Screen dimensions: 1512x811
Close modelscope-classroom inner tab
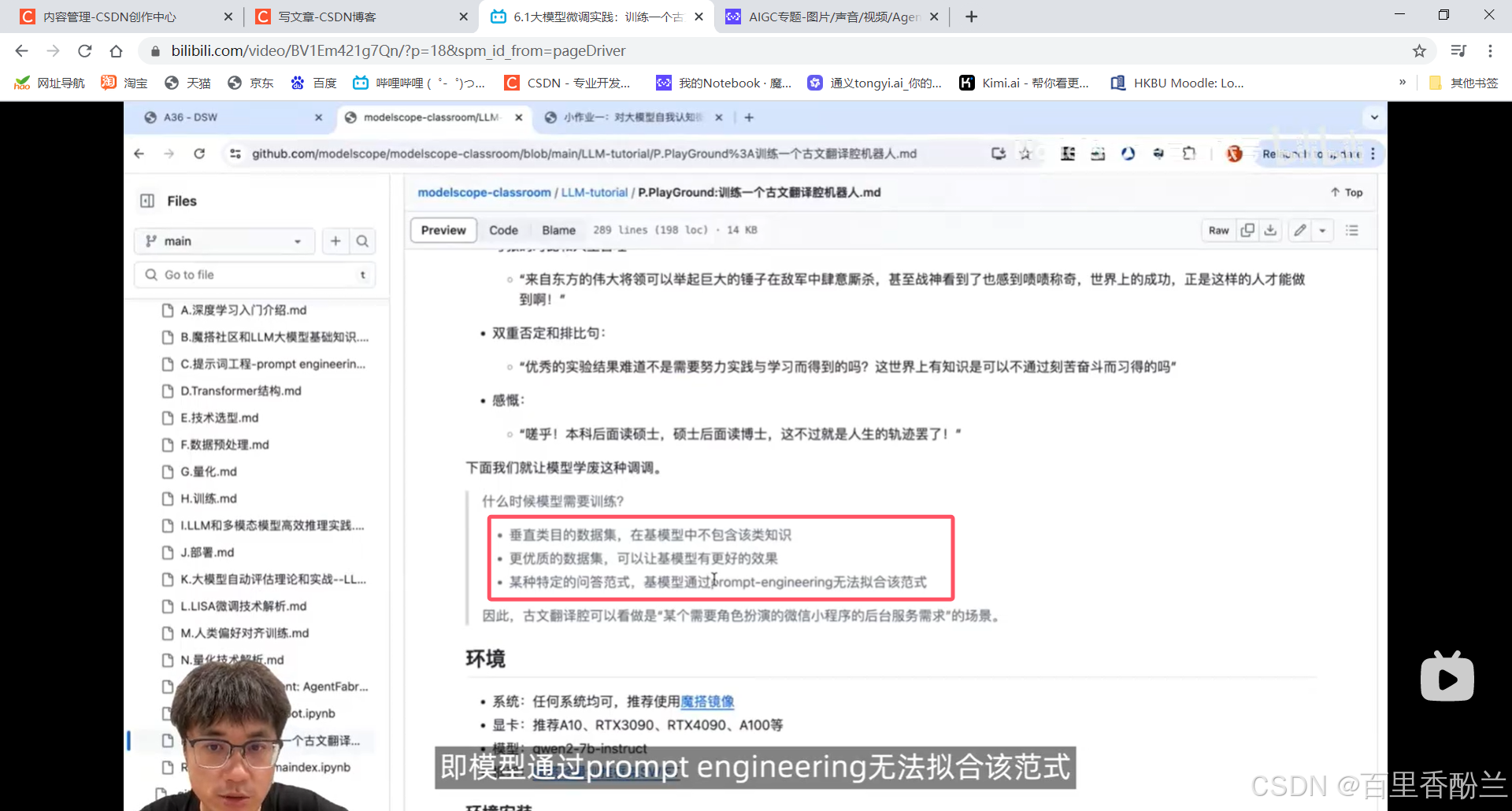pyautogui.click(x=519, y=117)
